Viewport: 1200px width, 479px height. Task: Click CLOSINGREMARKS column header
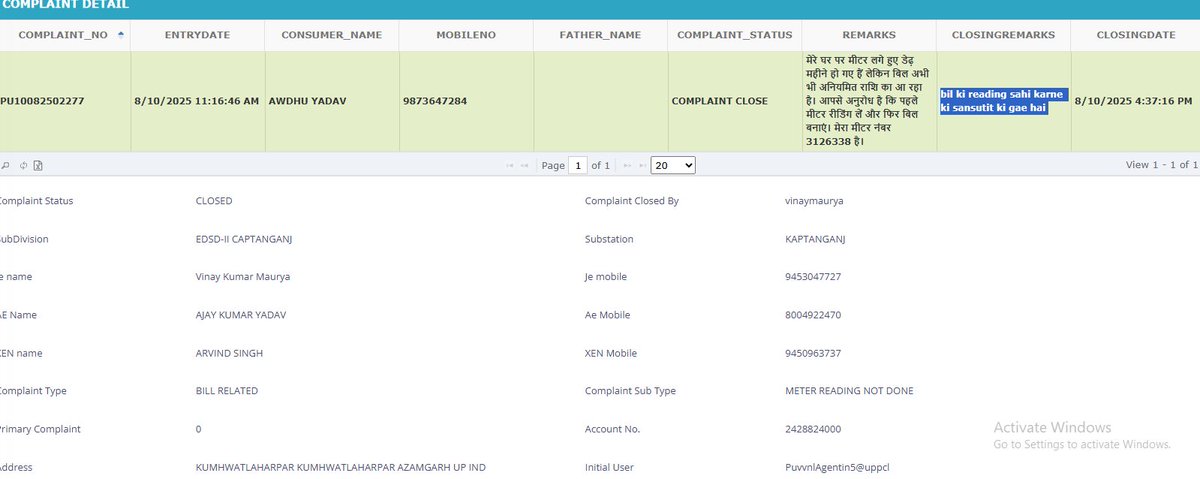click(x=1003, y=35)
